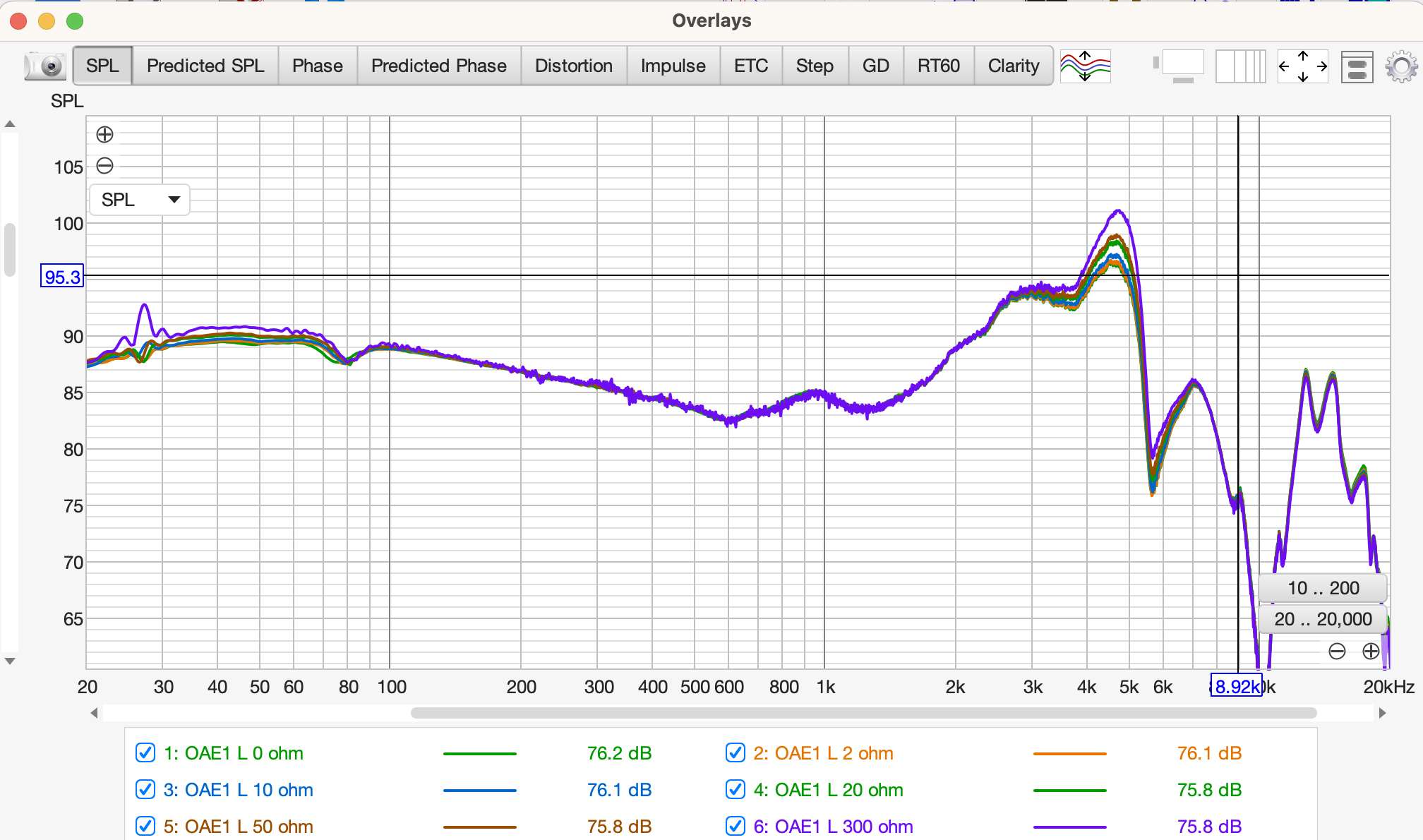Click the SPL alignment wavy-curves icon
1423x840 pixels.
click(1085, 65)
